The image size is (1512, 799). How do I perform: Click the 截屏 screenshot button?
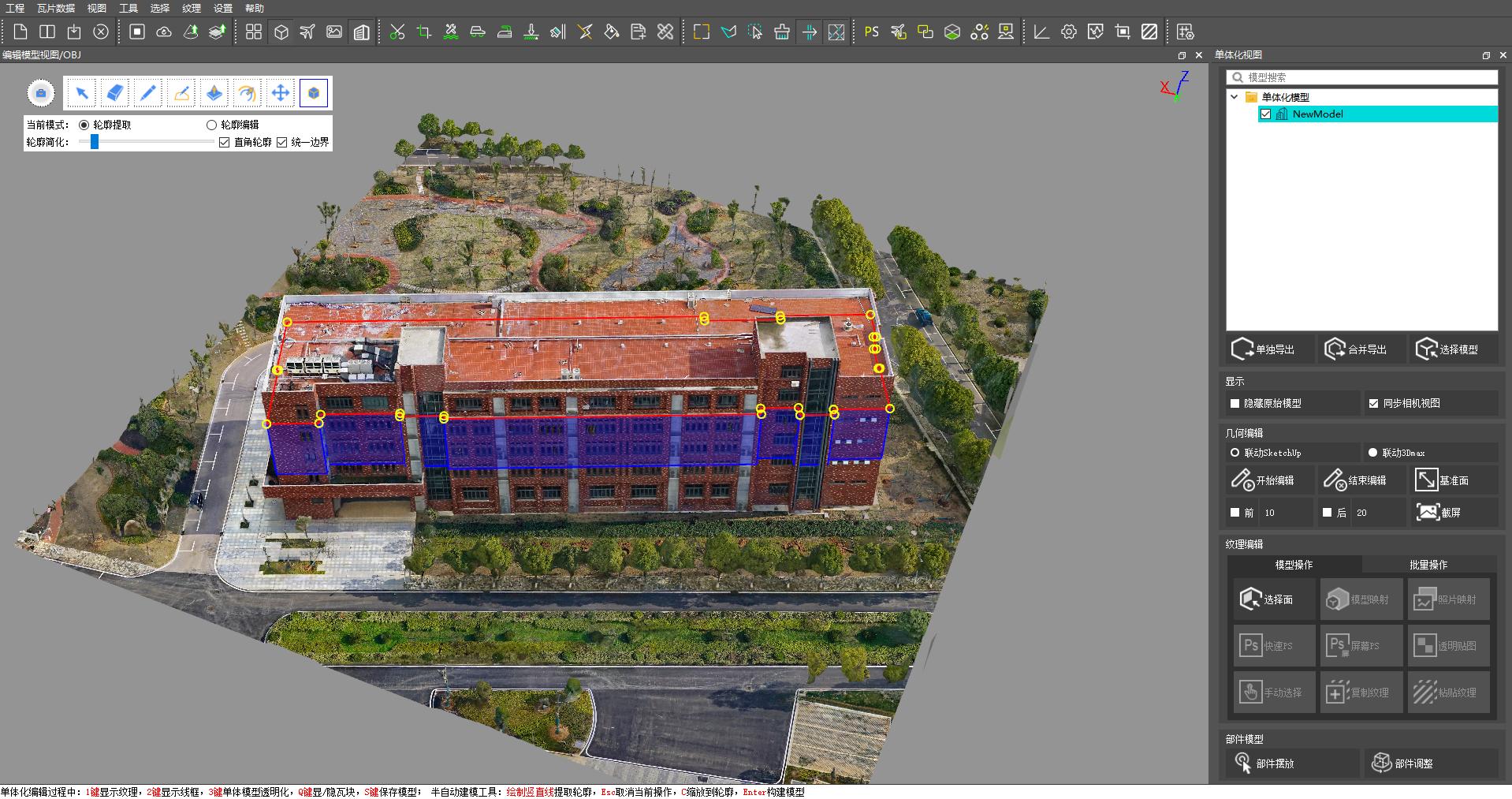point(1453,513)
